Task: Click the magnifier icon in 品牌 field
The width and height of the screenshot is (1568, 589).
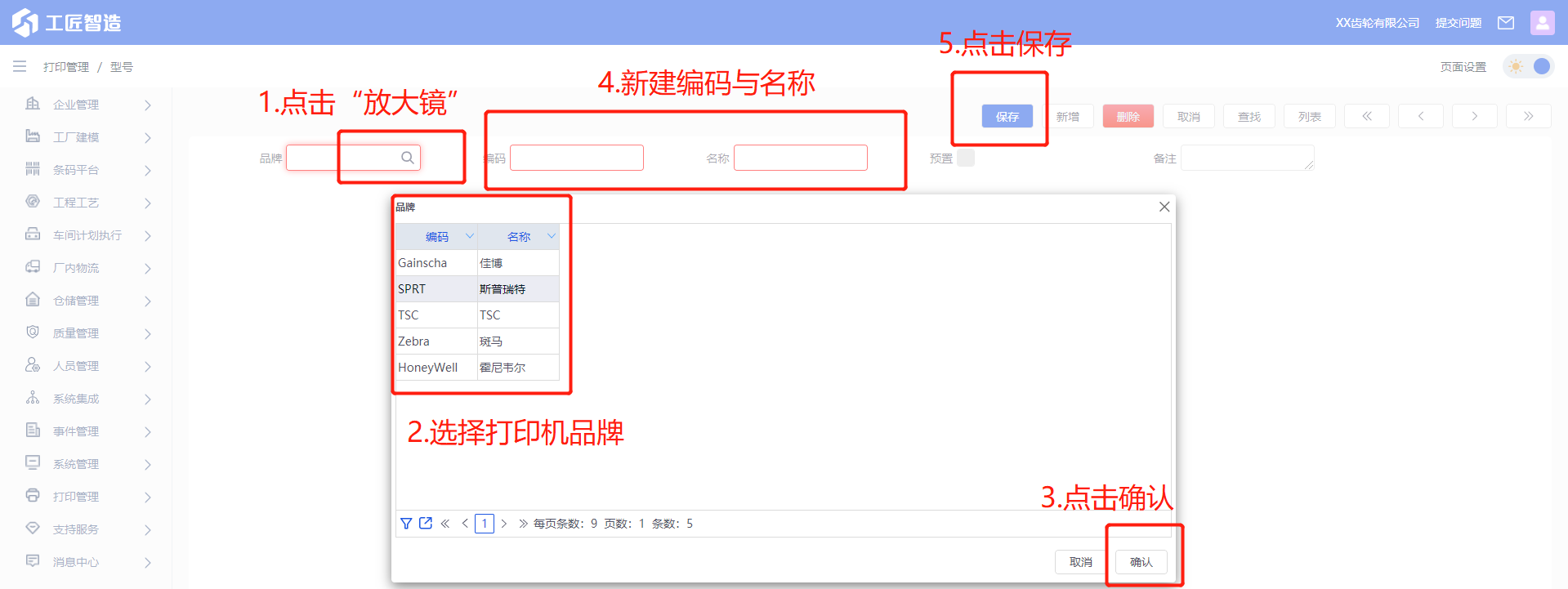Action: click(x=407, y=158)
